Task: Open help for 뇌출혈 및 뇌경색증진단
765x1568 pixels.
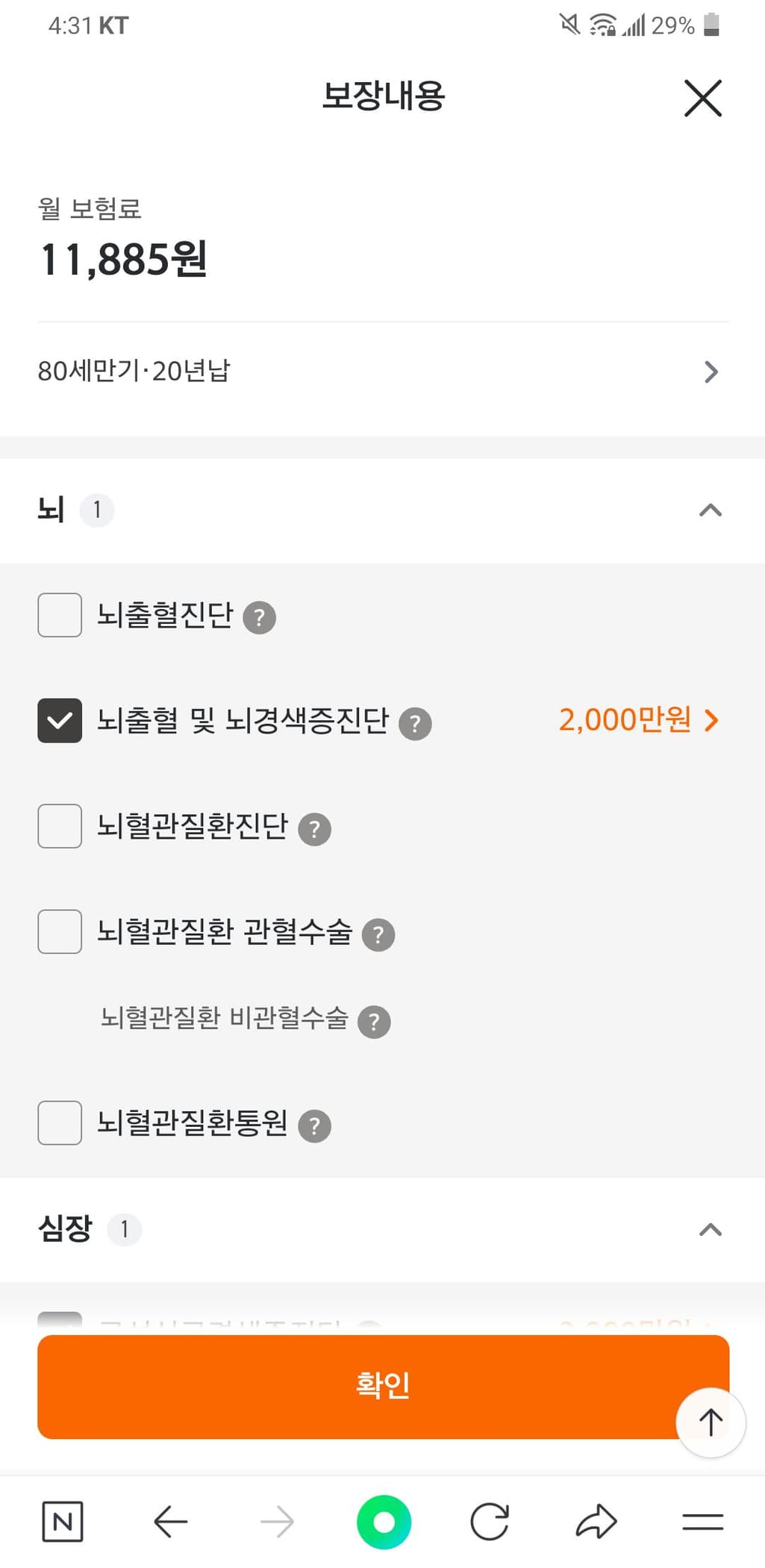Action: click(x=415, y=723)
